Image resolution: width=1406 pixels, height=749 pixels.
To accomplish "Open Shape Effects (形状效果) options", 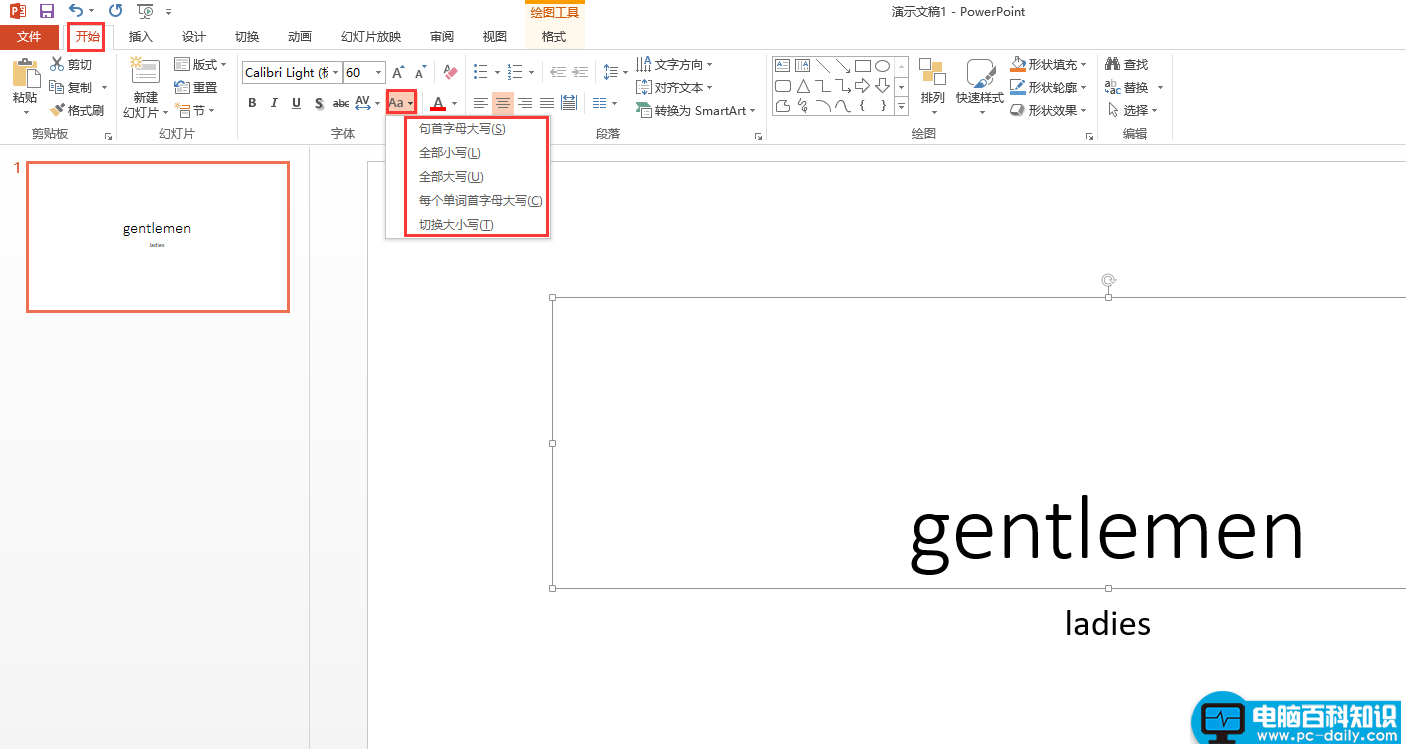I will tap(1050, 110).
